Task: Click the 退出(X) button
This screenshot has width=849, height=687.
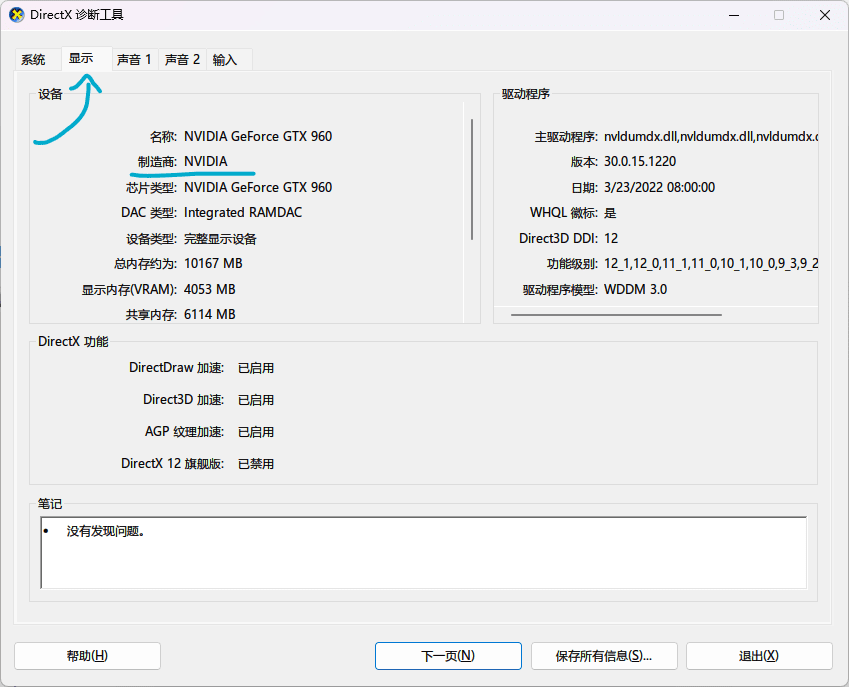Action: tap(759, 656)
